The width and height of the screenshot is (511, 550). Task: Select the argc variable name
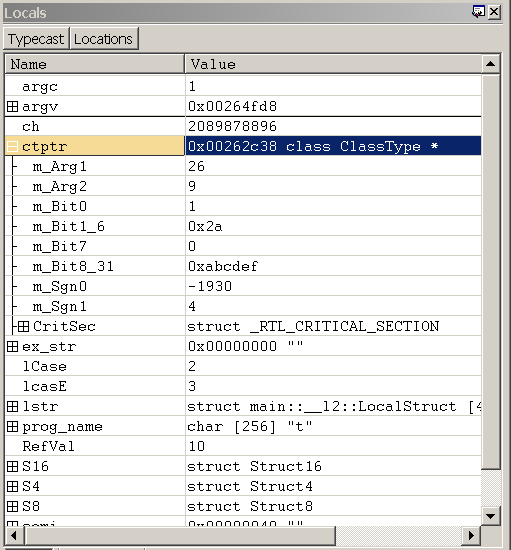40,87
